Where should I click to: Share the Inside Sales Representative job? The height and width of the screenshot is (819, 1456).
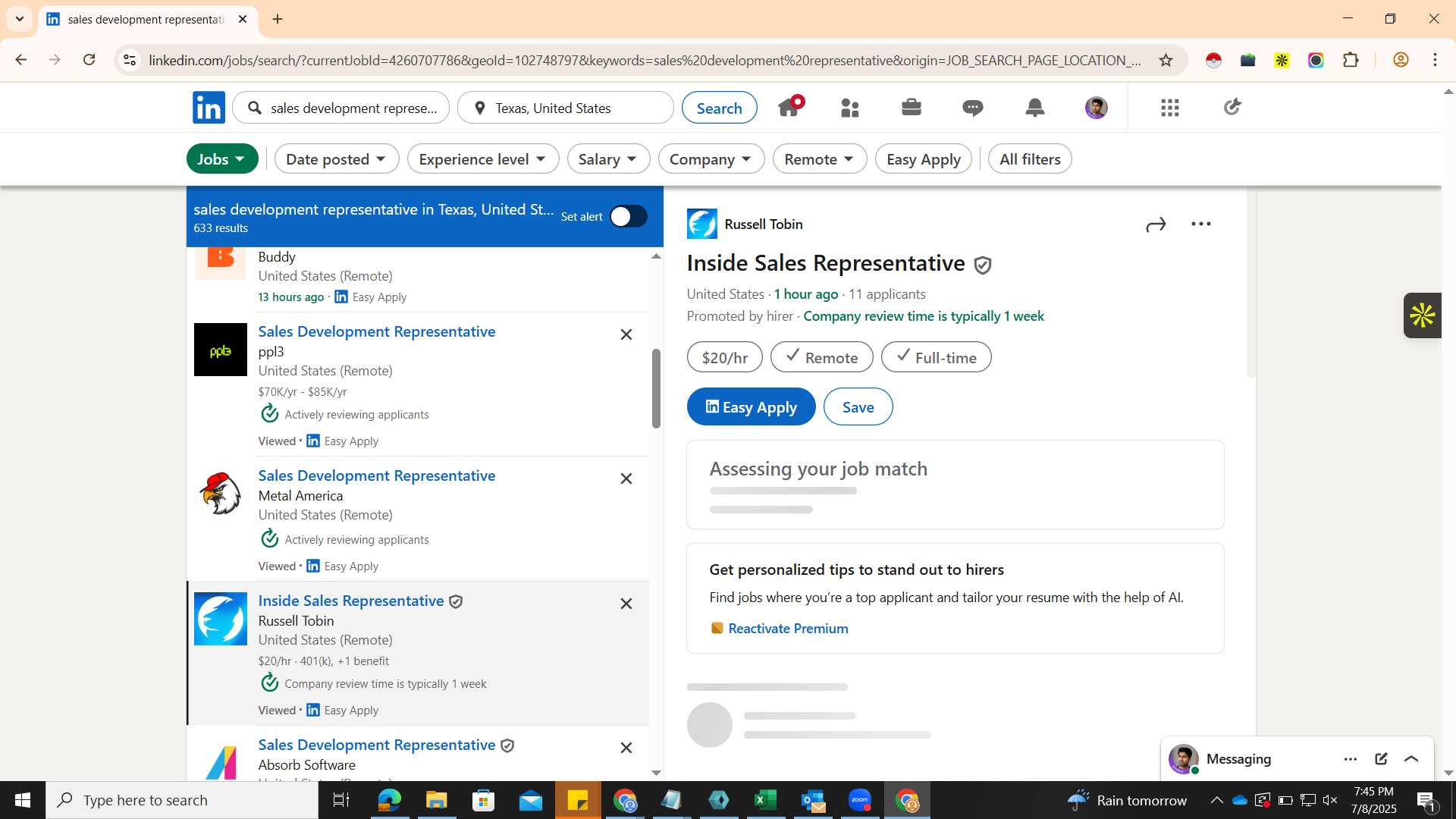click(1156, 224)
